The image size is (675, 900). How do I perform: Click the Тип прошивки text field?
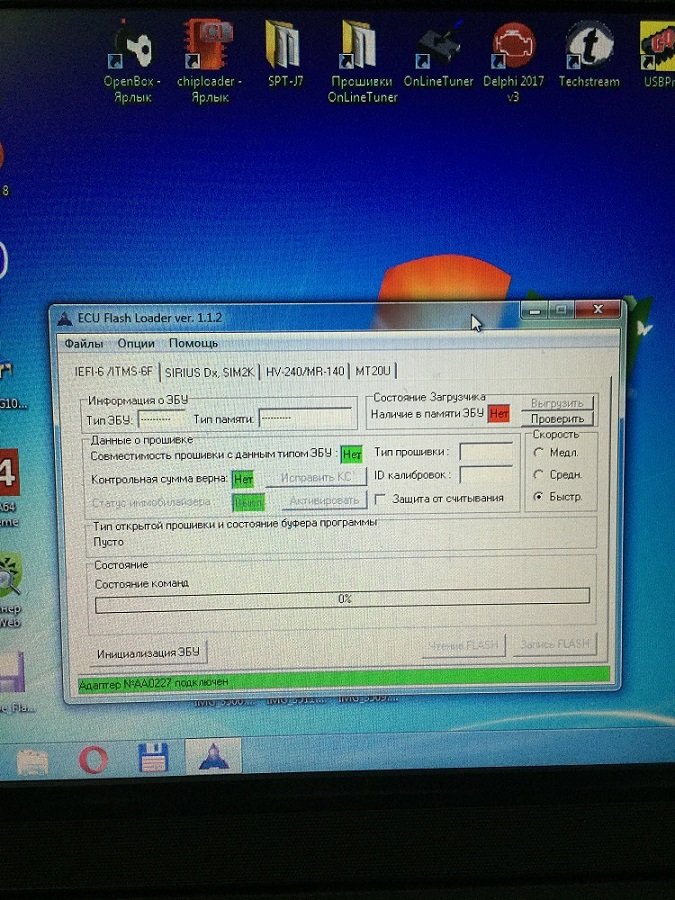pos(486,453)
